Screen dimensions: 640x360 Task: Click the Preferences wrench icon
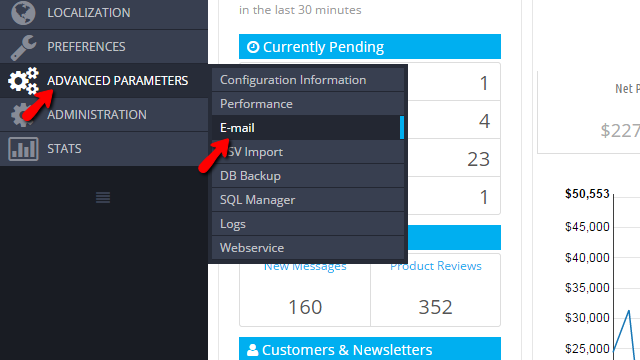click(23, 47)
